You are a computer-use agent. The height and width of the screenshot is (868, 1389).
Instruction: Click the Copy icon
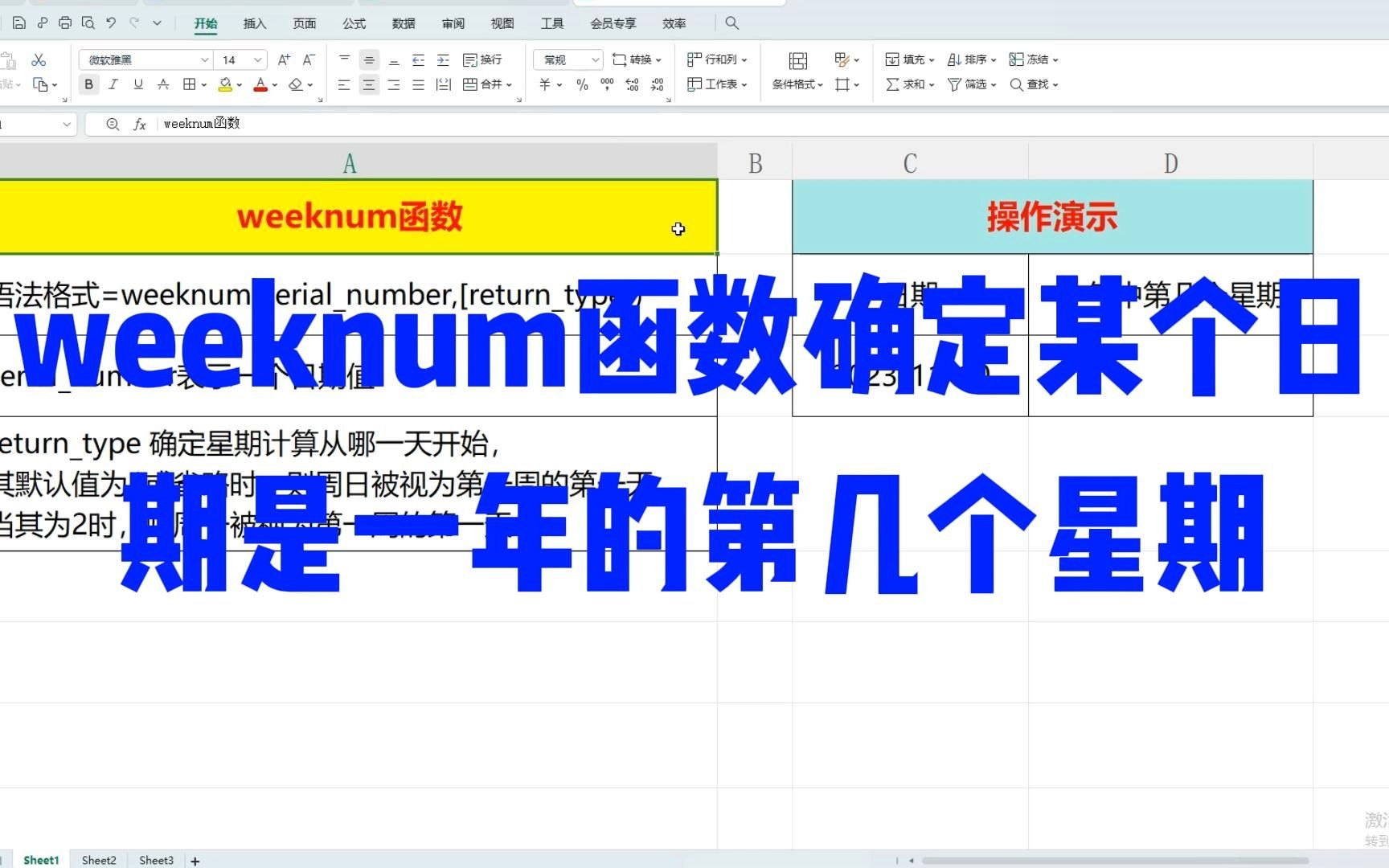click(x=40, y=84)
